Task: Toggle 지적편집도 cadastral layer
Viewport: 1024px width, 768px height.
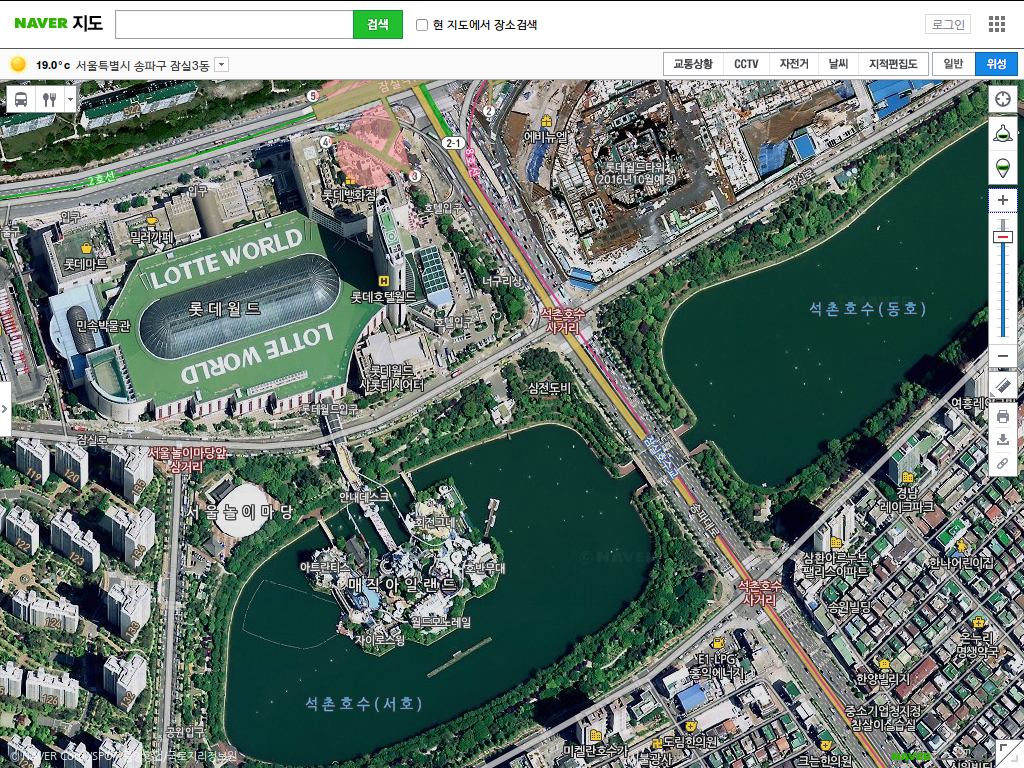Action: click(x=893, y=63)
